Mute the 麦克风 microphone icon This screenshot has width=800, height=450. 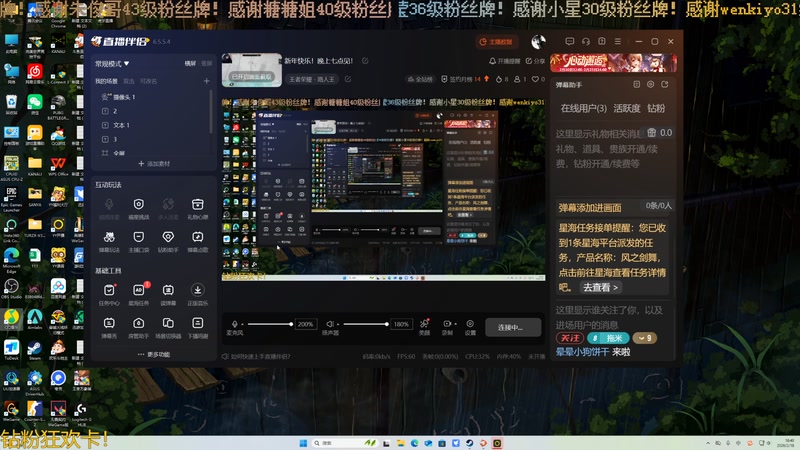[x=235, y=324]
